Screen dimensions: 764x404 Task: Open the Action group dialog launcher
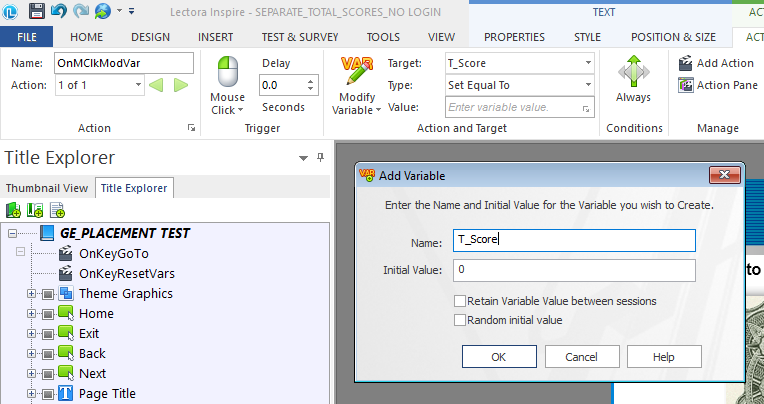click(191, 128)
